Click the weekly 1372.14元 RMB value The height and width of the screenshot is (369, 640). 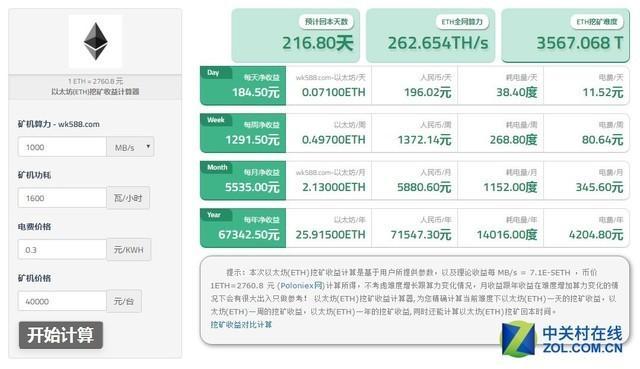tap(424, 140)
